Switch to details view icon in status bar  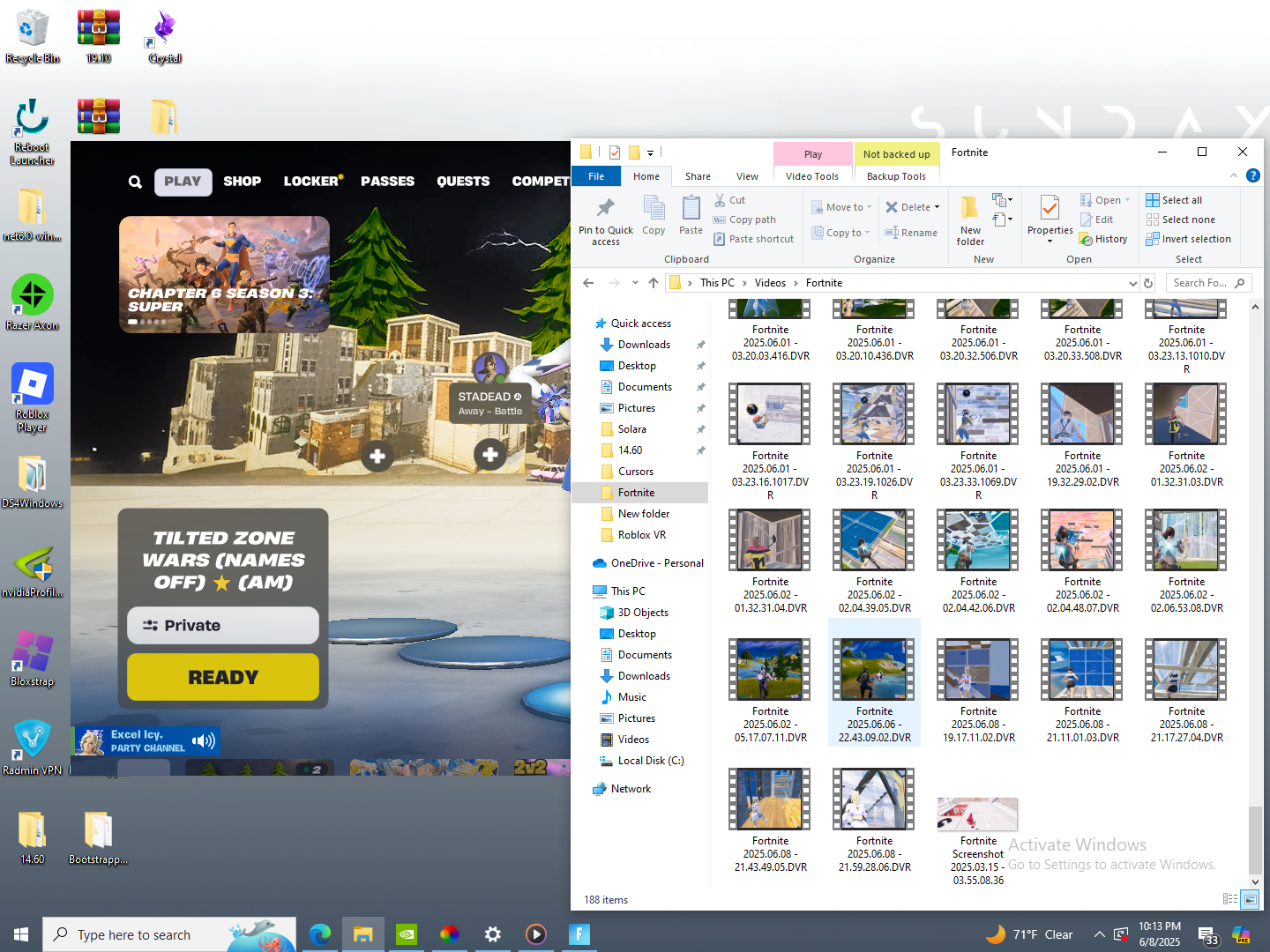click(1230, 899)
